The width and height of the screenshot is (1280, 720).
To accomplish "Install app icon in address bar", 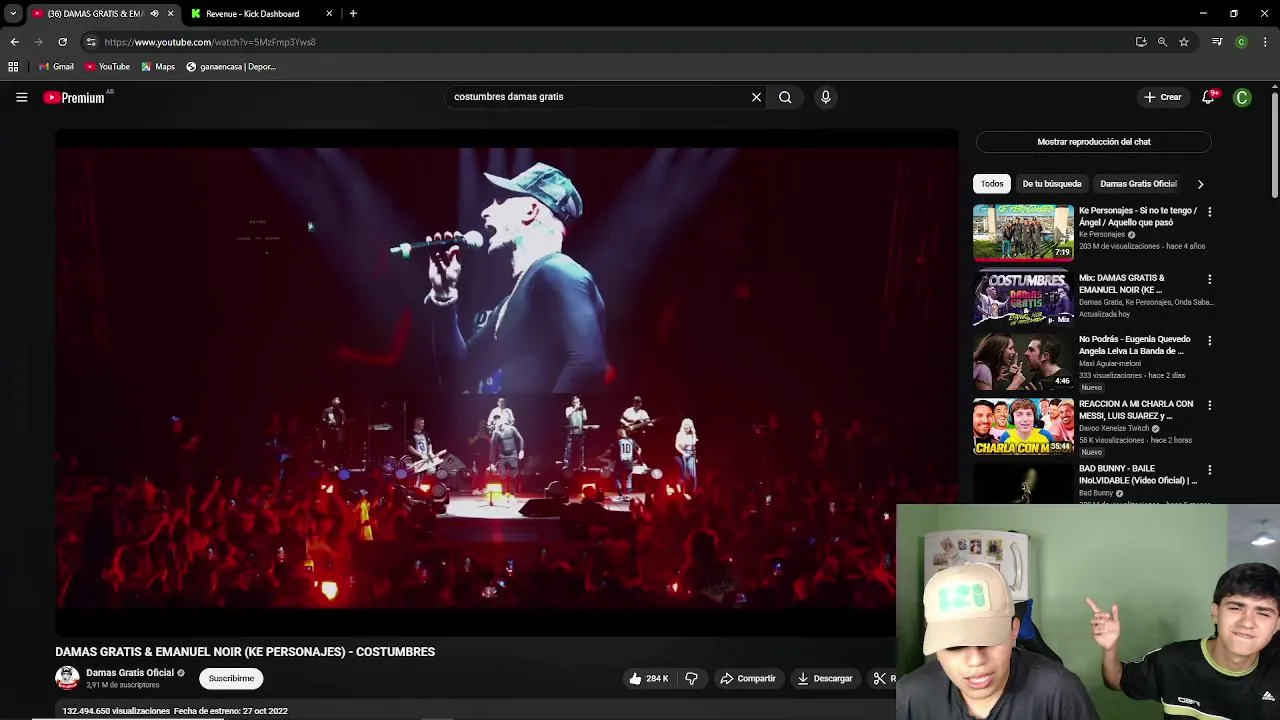I will pyautogui.click(x=1141, y=42).
